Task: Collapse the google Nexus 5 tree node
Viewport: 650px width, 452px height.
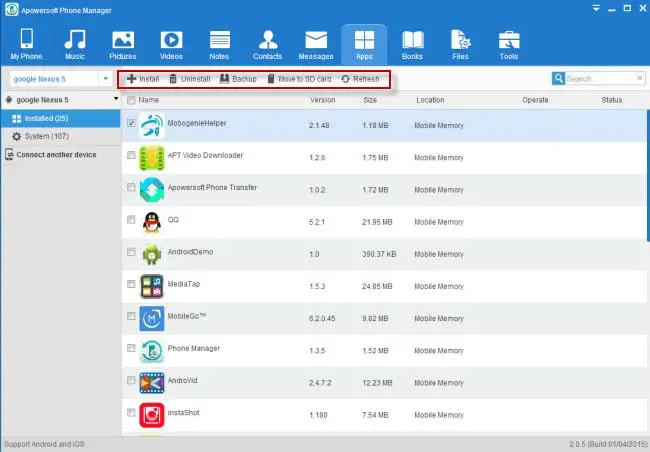Action: tap(116, 99)
